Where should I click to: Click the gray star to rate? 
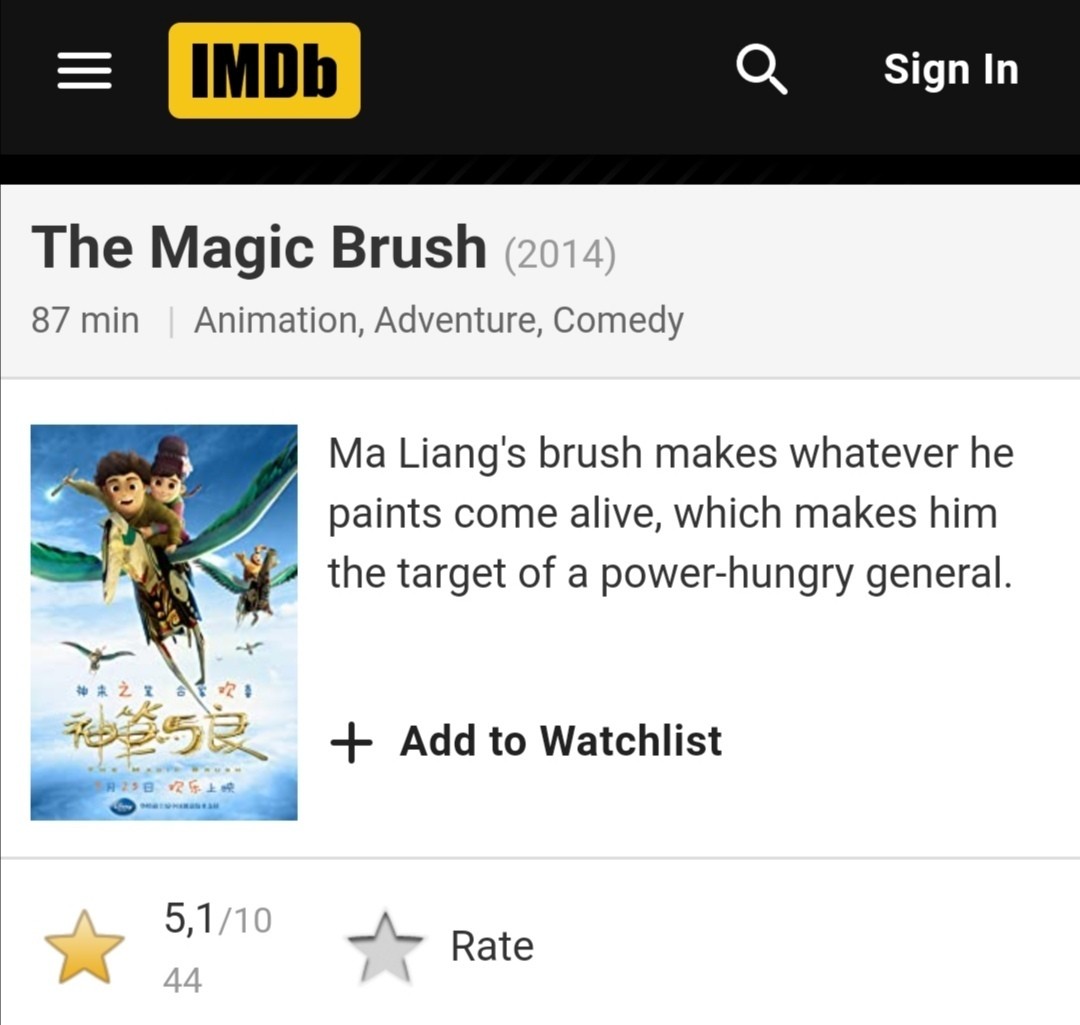pyautogui.click(x=385, y=948)
